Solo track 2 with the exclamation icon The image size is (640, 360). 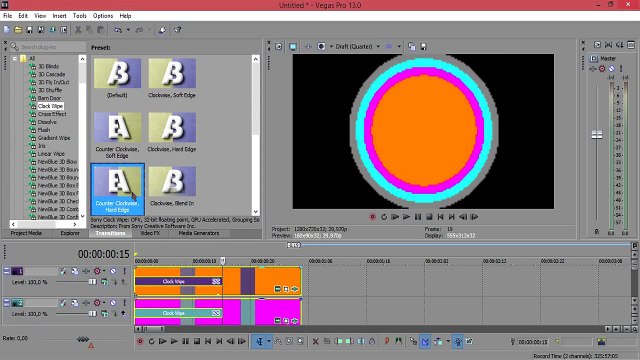[124, 303]
